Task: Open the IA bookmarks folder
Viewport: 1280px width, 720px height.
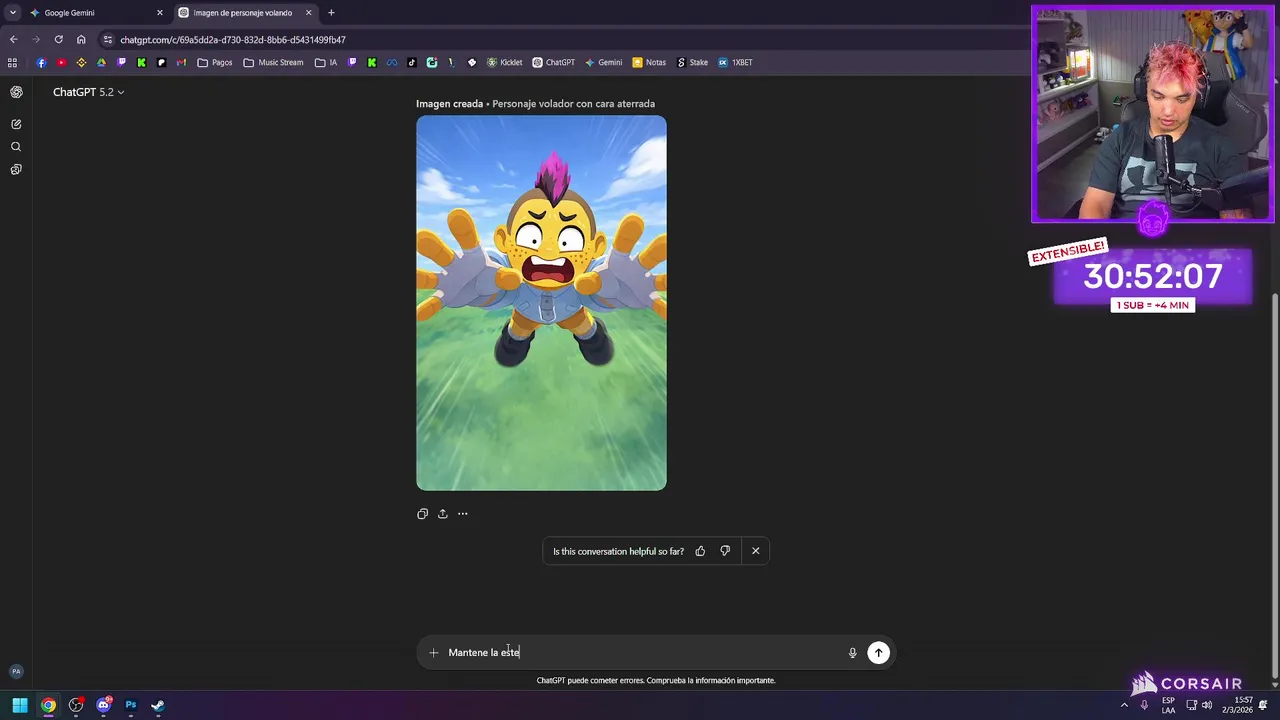Action: [326, 62]
